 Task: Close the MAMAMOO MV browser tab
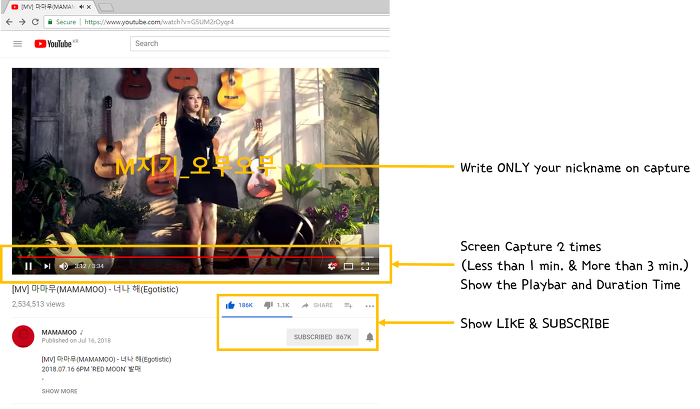tap(89, 7)
